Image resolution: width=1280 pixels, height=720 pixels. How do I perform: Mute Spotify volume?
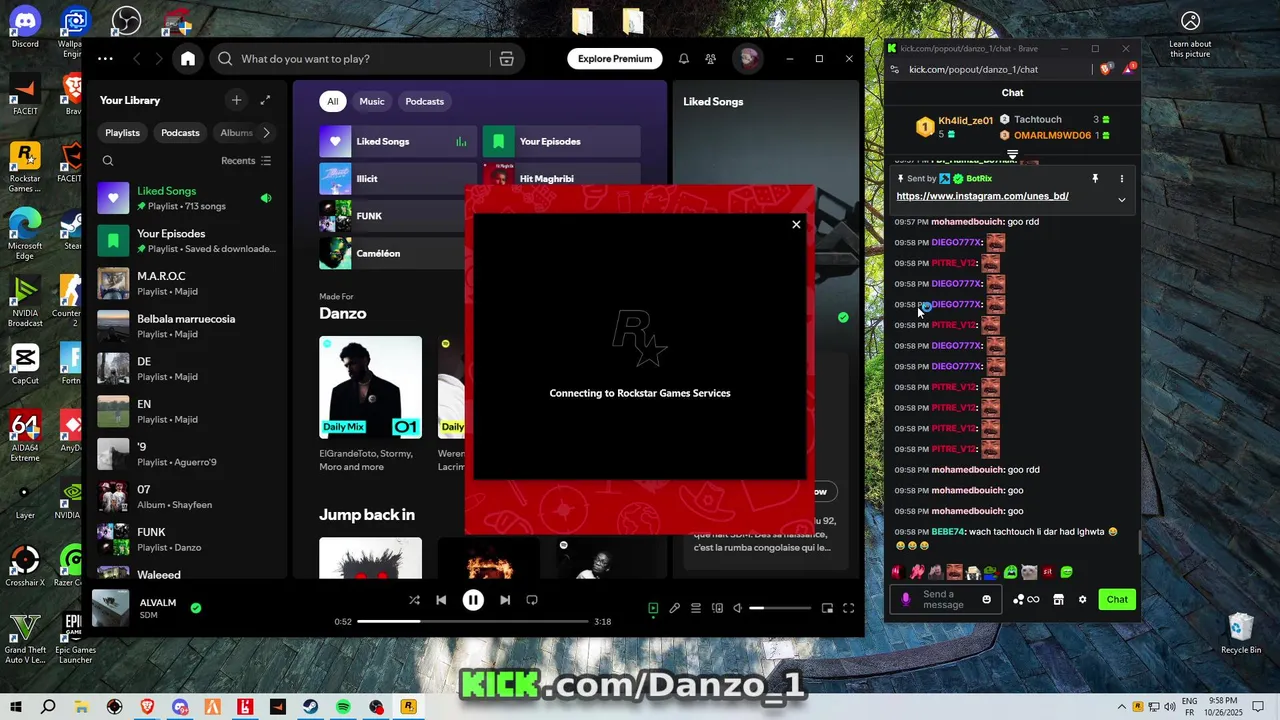(738, 608)
